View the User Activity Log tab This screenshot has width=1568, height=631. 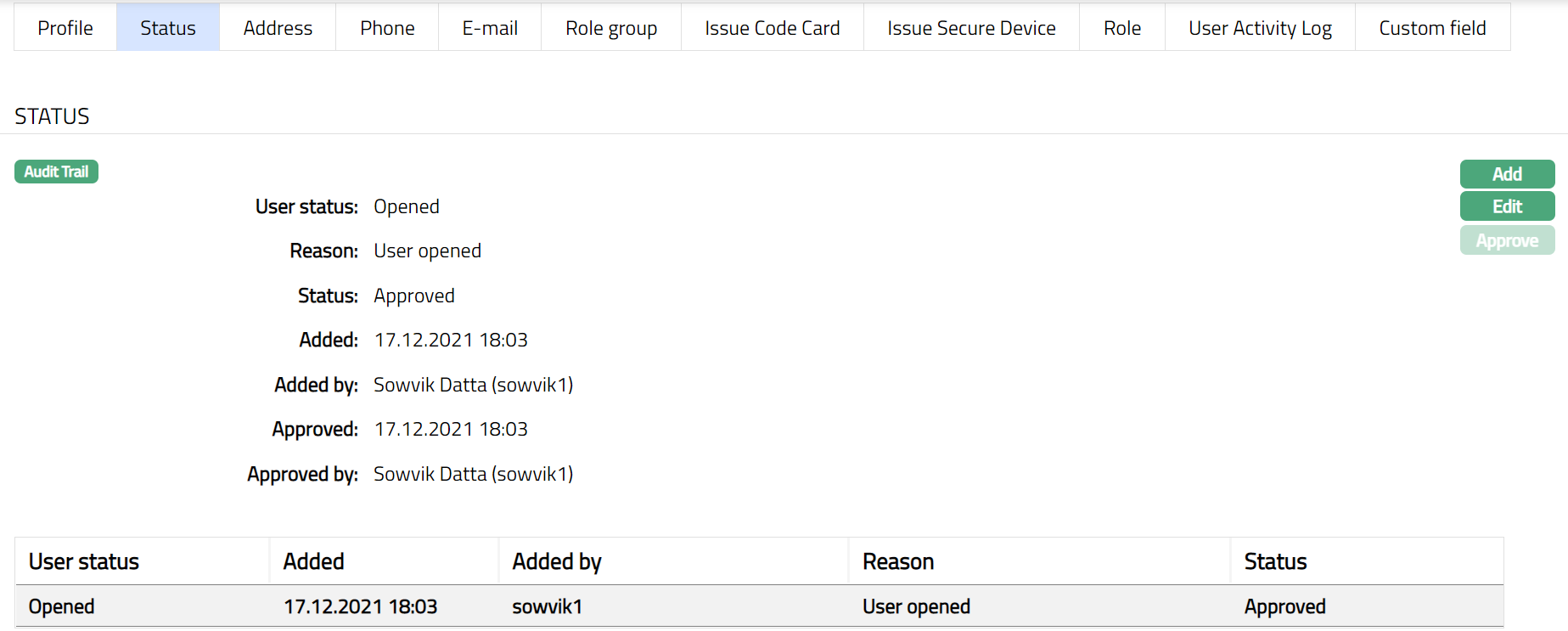click(1260, 28)
